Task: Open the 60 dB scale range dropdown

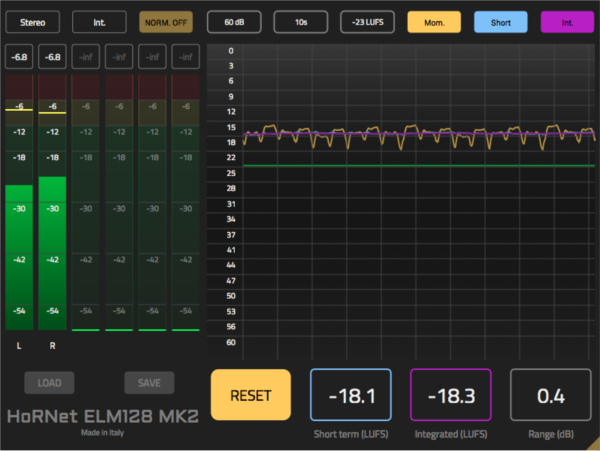Action: (x=234, y=21)
